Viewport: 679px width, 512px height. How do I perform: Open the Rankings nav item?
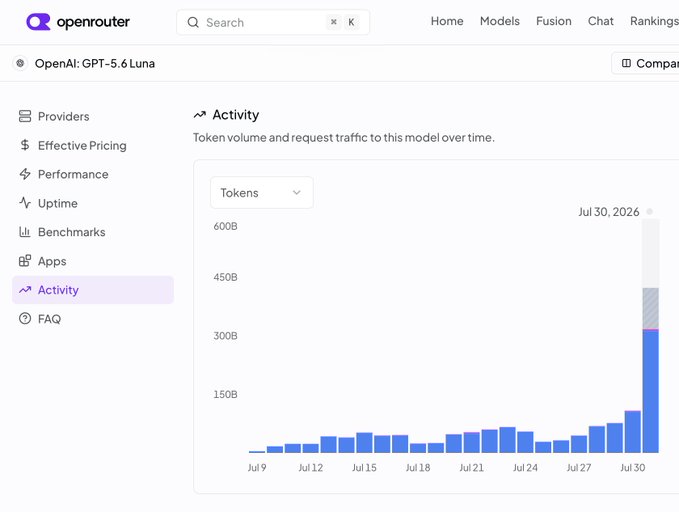tap(654, 21)
